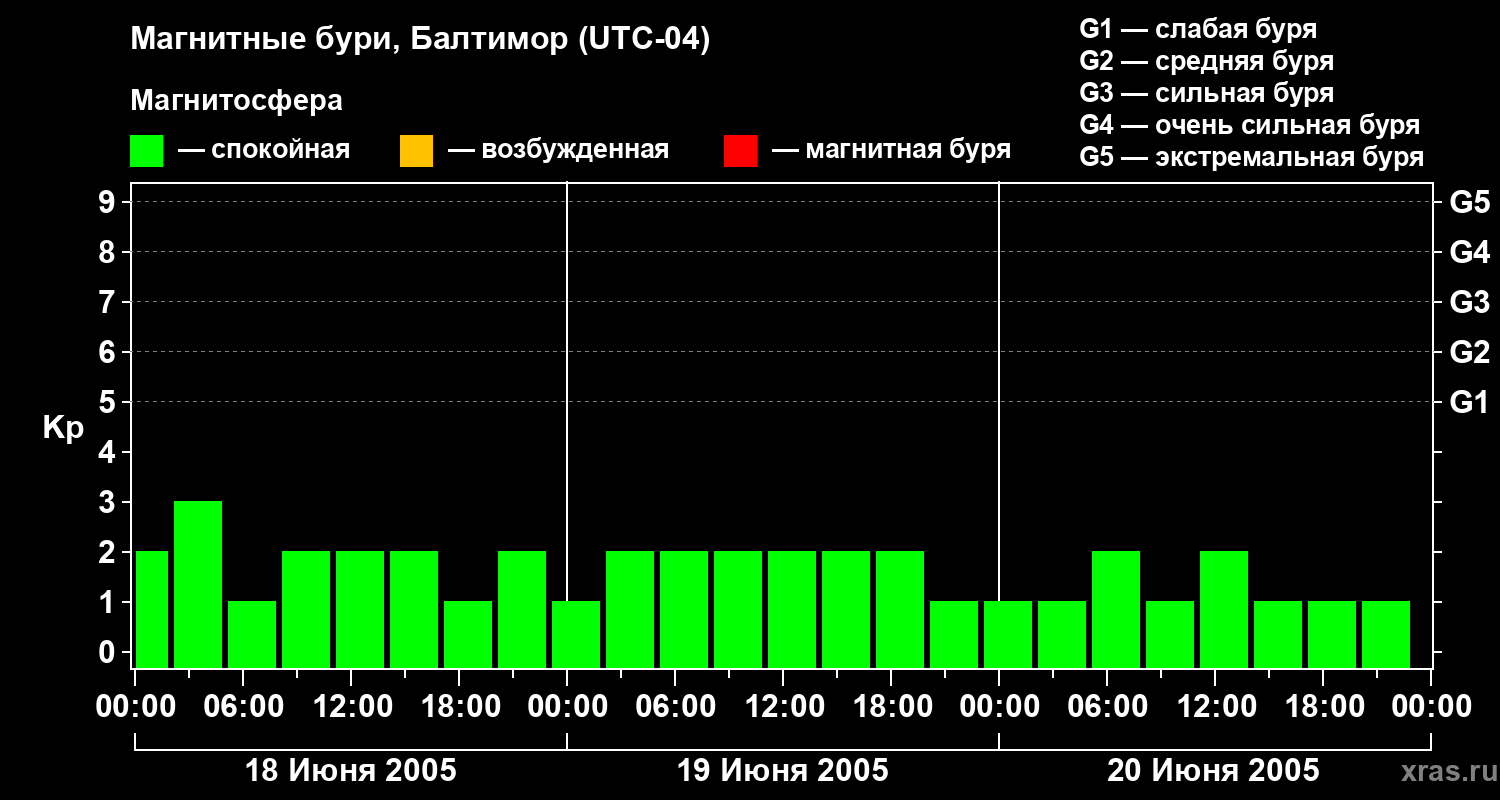Viewport: 1500px width, 800px height.
Task: Select the chart title 'Магнитные бури, Балтимор (UTC-04)'
Action: [x=420, y=40]
